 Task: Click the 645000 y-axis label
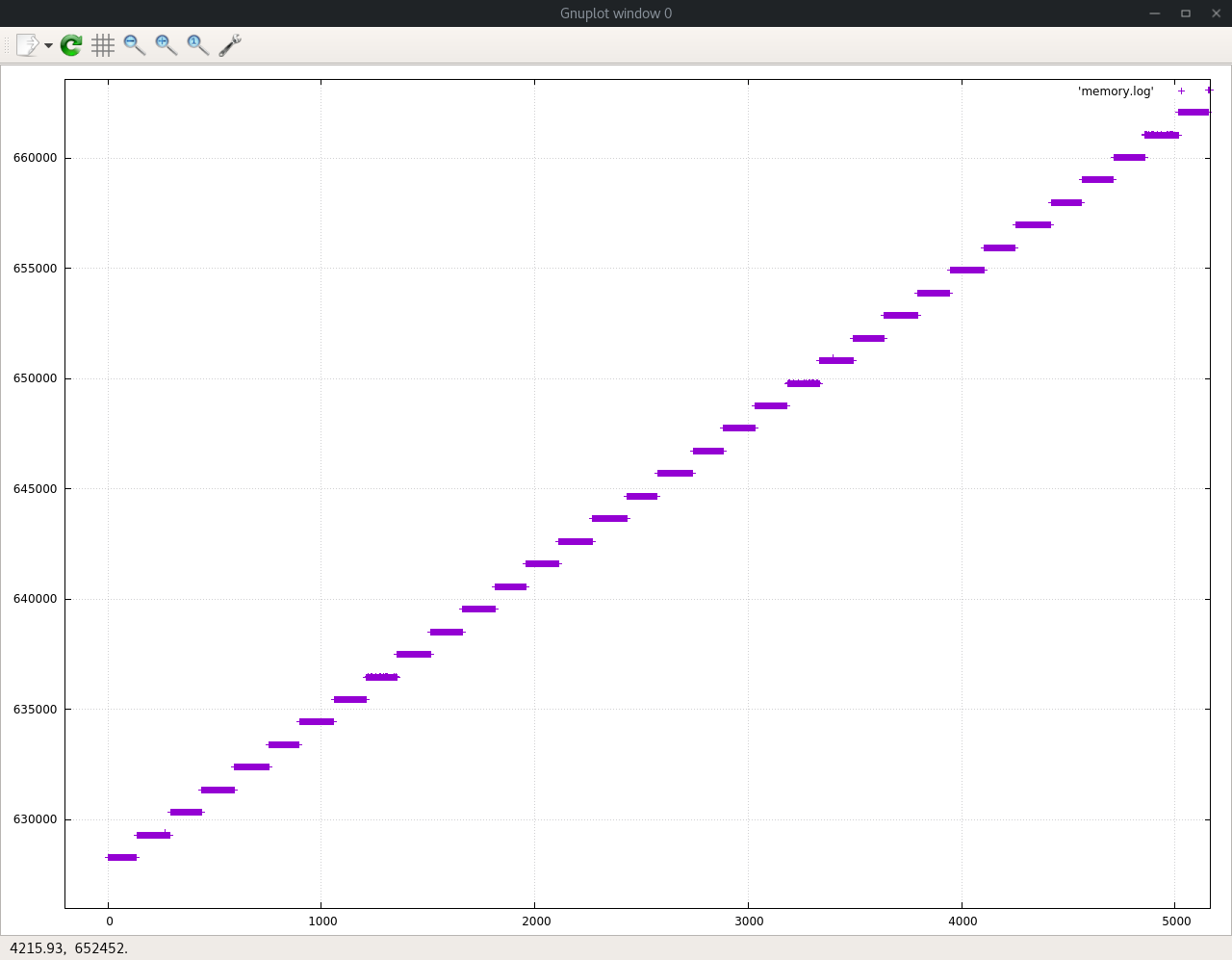coord(36,489)
